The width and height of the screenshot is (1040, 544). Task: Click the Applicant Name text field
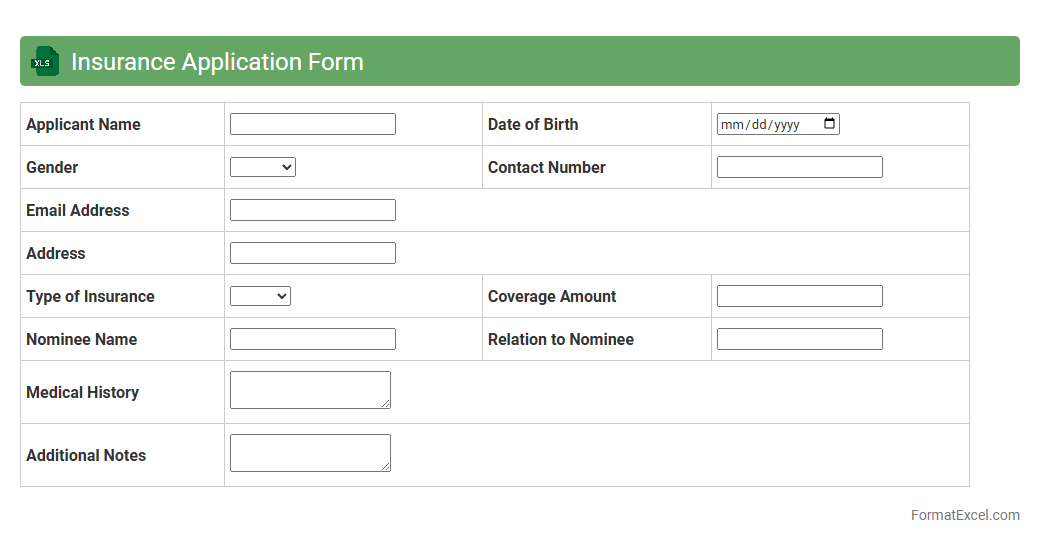[312, 124]
